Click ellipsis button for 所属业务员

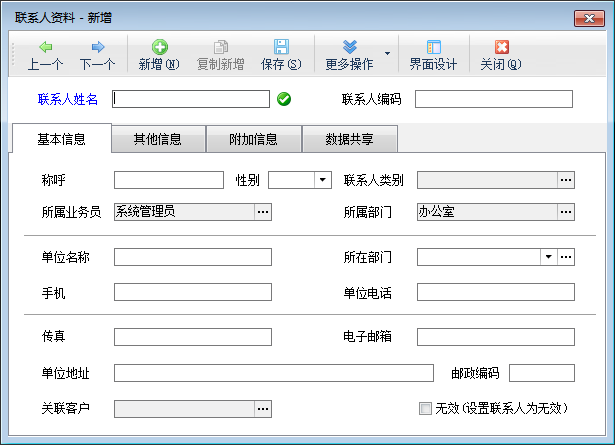[x=263, y=212]
